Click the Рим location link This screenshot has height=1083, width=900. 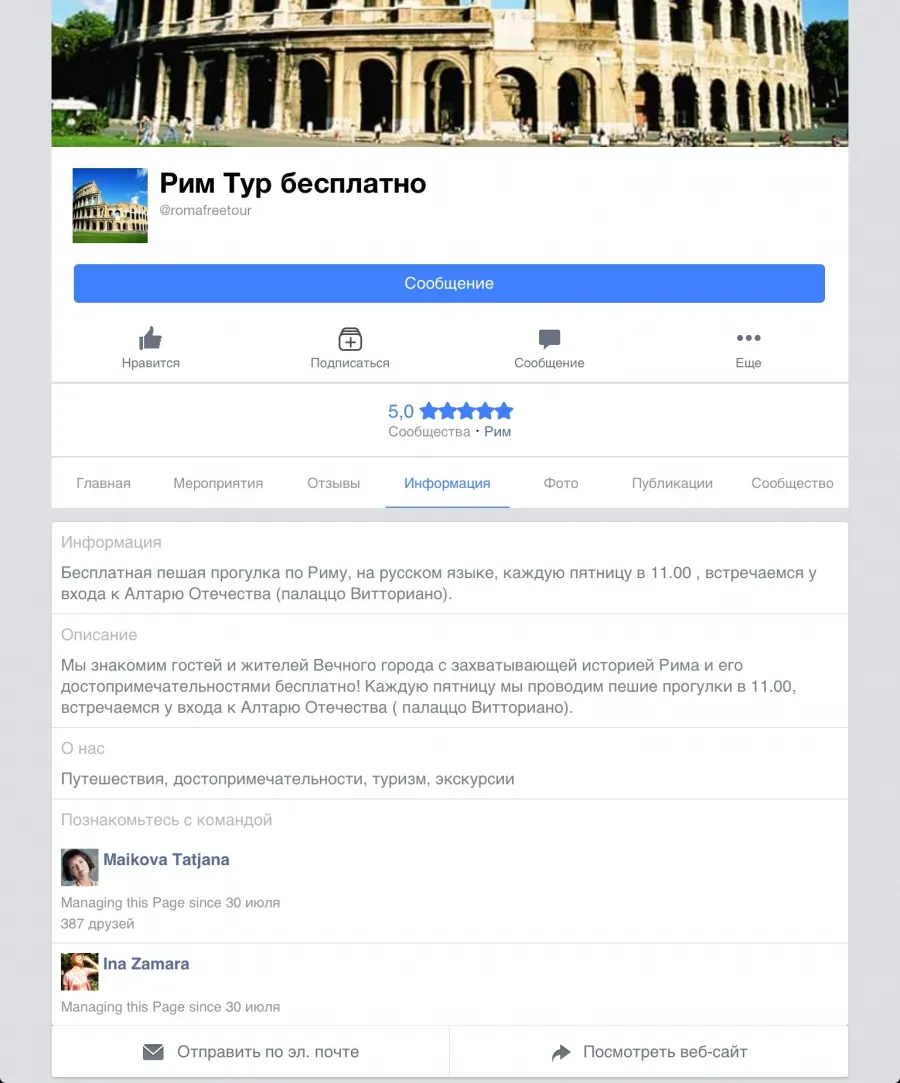point(497,432)
